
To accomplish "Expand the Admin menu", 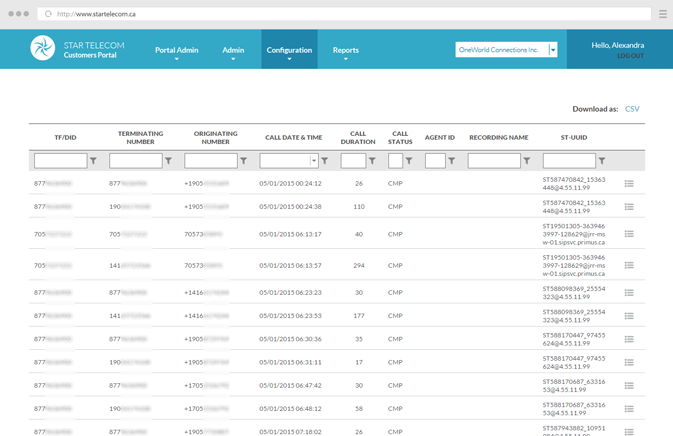I will pos(233,51).
